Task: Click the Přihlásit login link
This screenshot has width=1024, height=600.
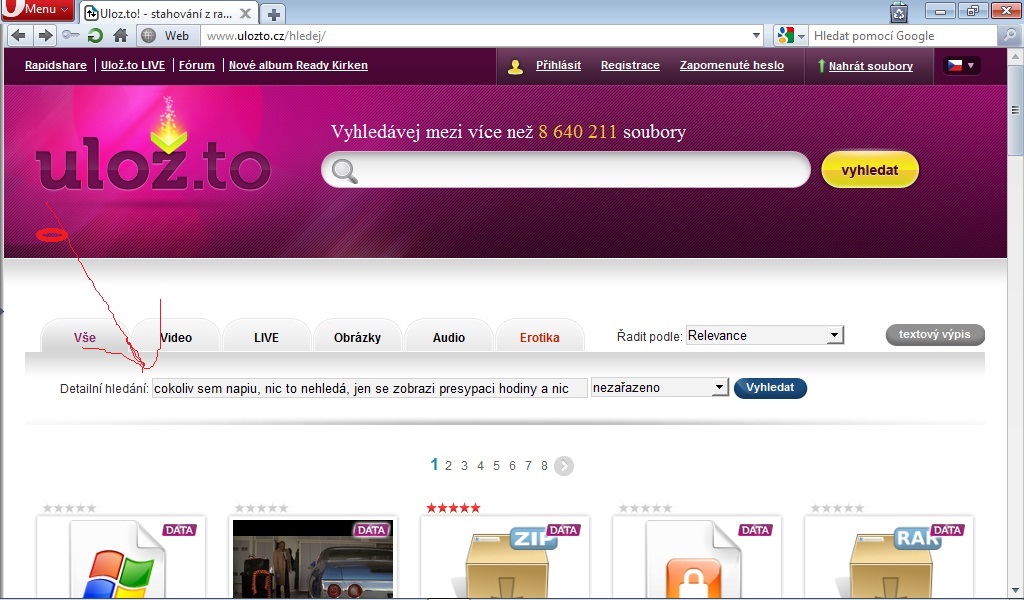Action: tap(558, 65)
